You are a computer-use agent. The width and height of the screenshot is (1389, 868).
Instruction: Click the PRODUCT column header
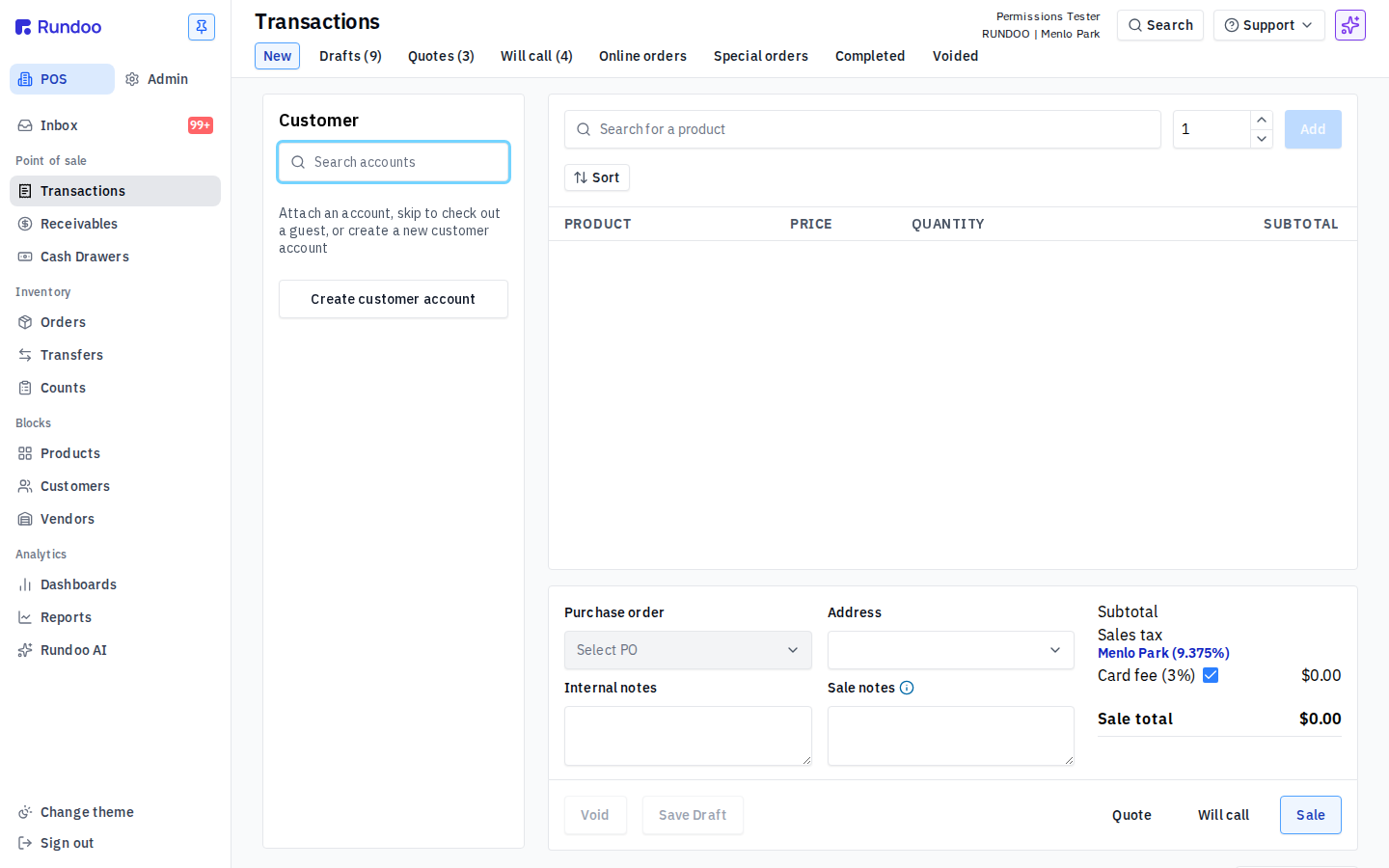[x=598, y=224]
